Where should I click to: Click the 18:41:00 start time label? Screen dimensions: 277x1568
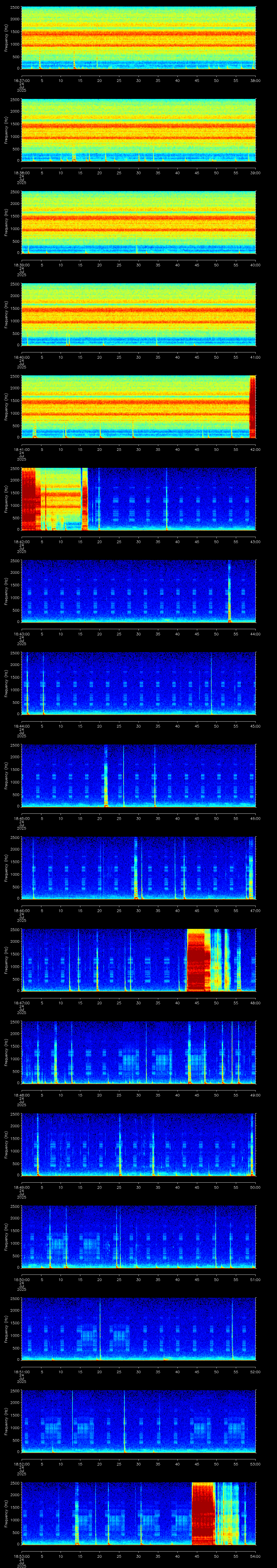point(21,449)
